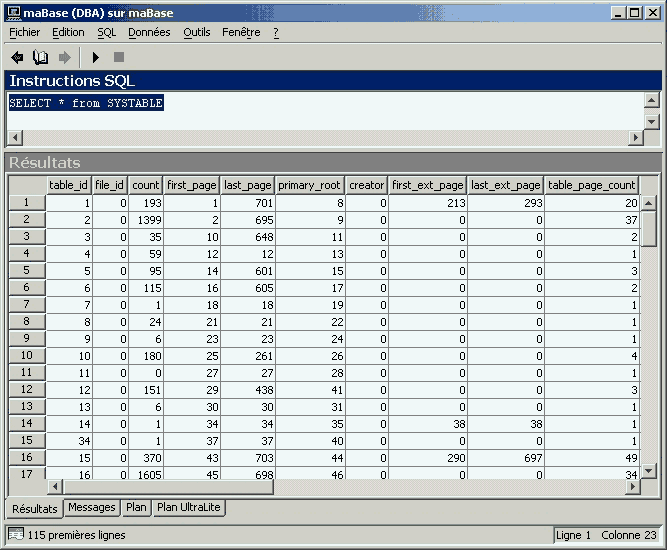Click the maBase application icon in title bar

tap(12, 11)
